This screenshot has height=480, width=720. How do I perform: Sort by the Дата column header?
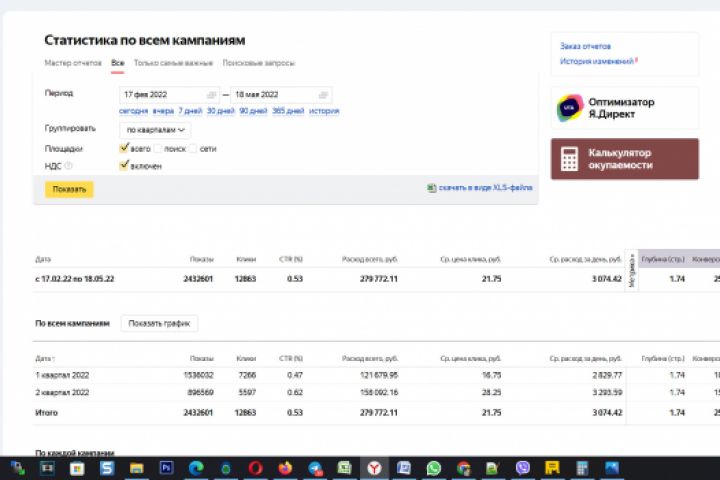coord(45,358)
